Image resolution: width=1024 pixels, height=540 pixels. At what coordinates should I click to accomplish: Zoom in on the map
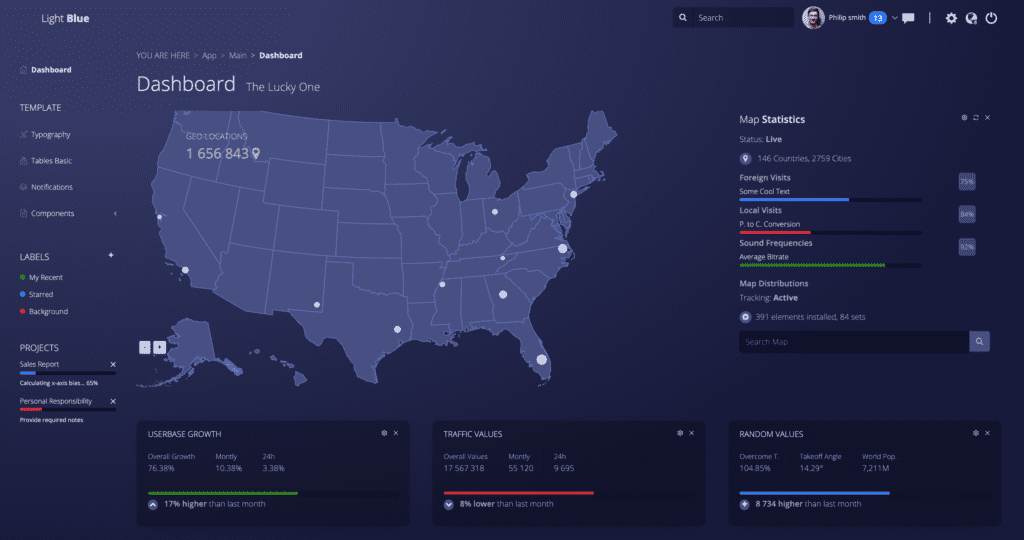coord(159,347)
